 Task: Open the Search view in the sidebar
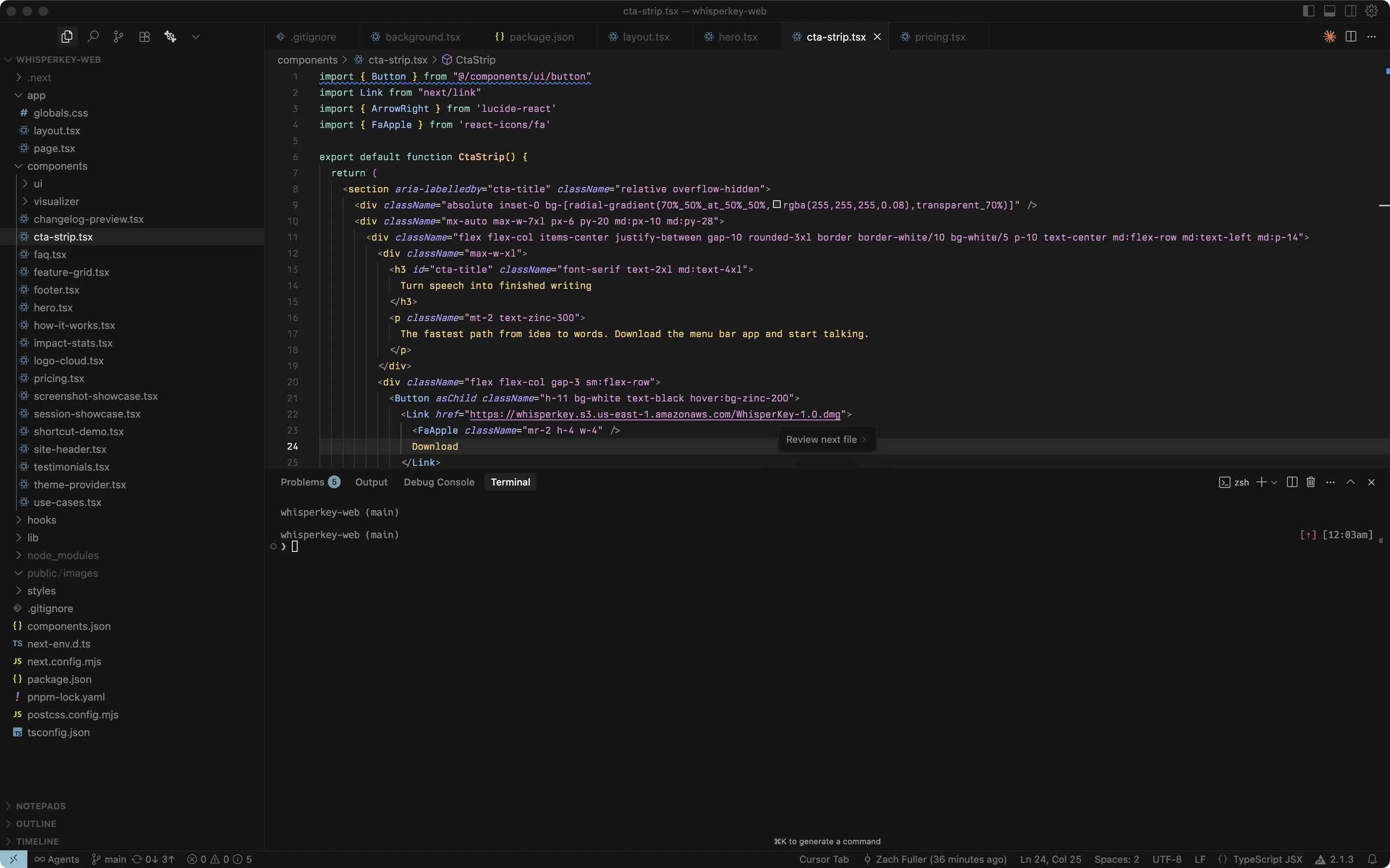(93, 37)
